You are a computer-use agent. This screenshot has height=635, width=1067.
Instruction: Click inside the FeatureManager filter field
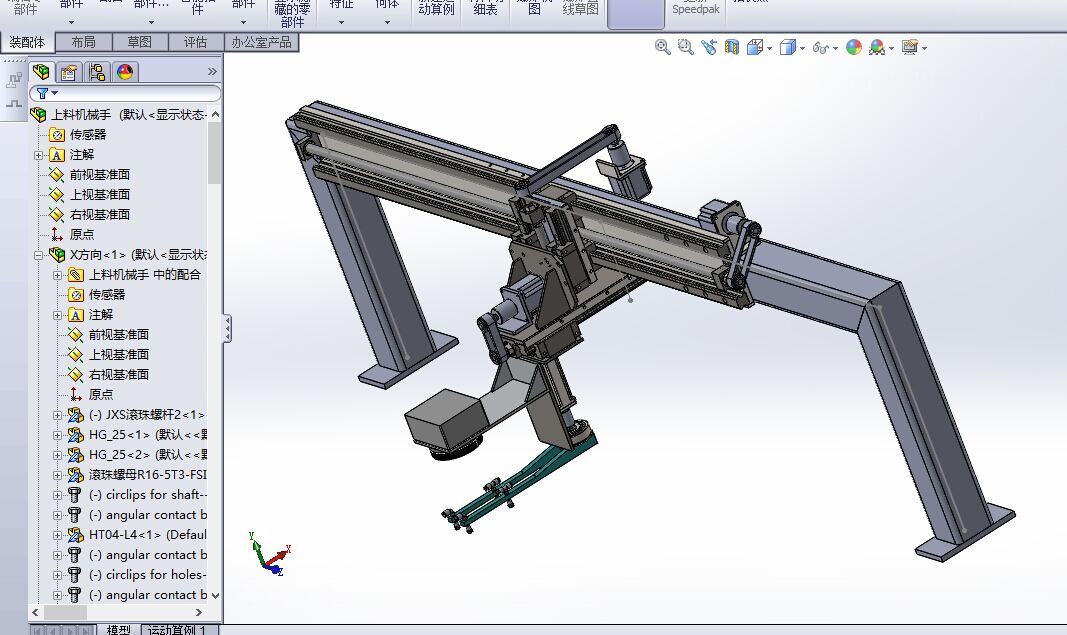[x=125, y=93]
